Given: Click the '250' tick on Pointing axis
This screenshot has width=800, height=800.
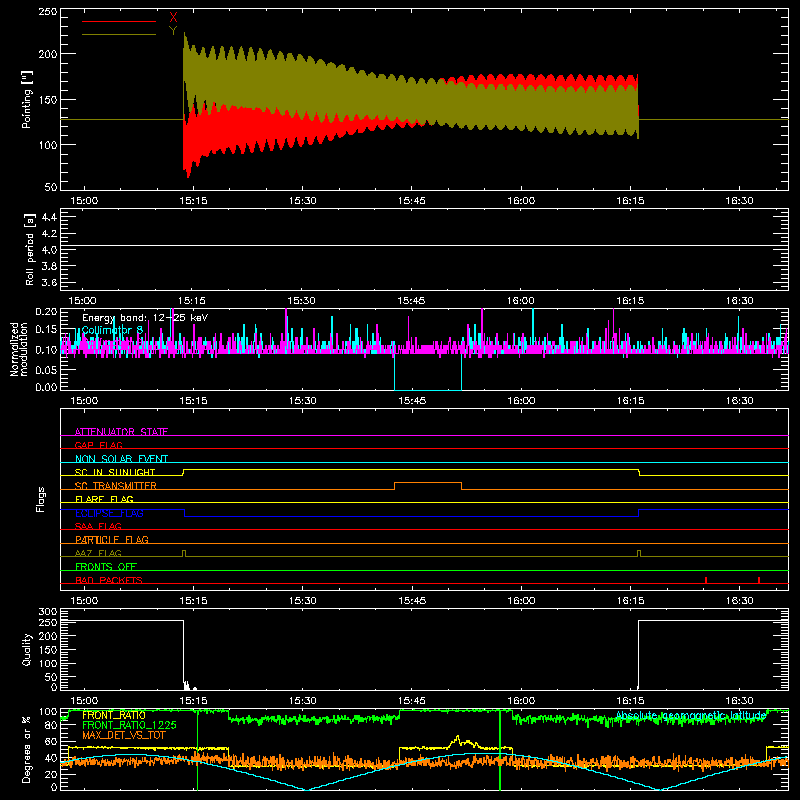Looking at the screenshot, I should [48, 12].
